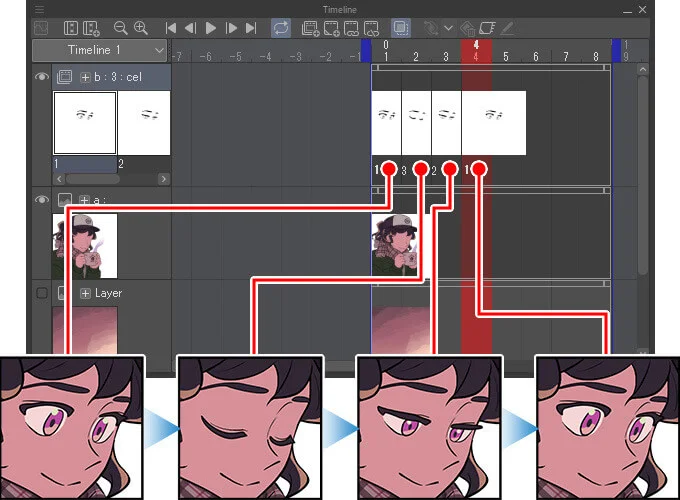This screenshot has width=680, height=500.
Task: Hide the 'b : 3 : cel' animation folder
Action: click(x=42, y=77)
